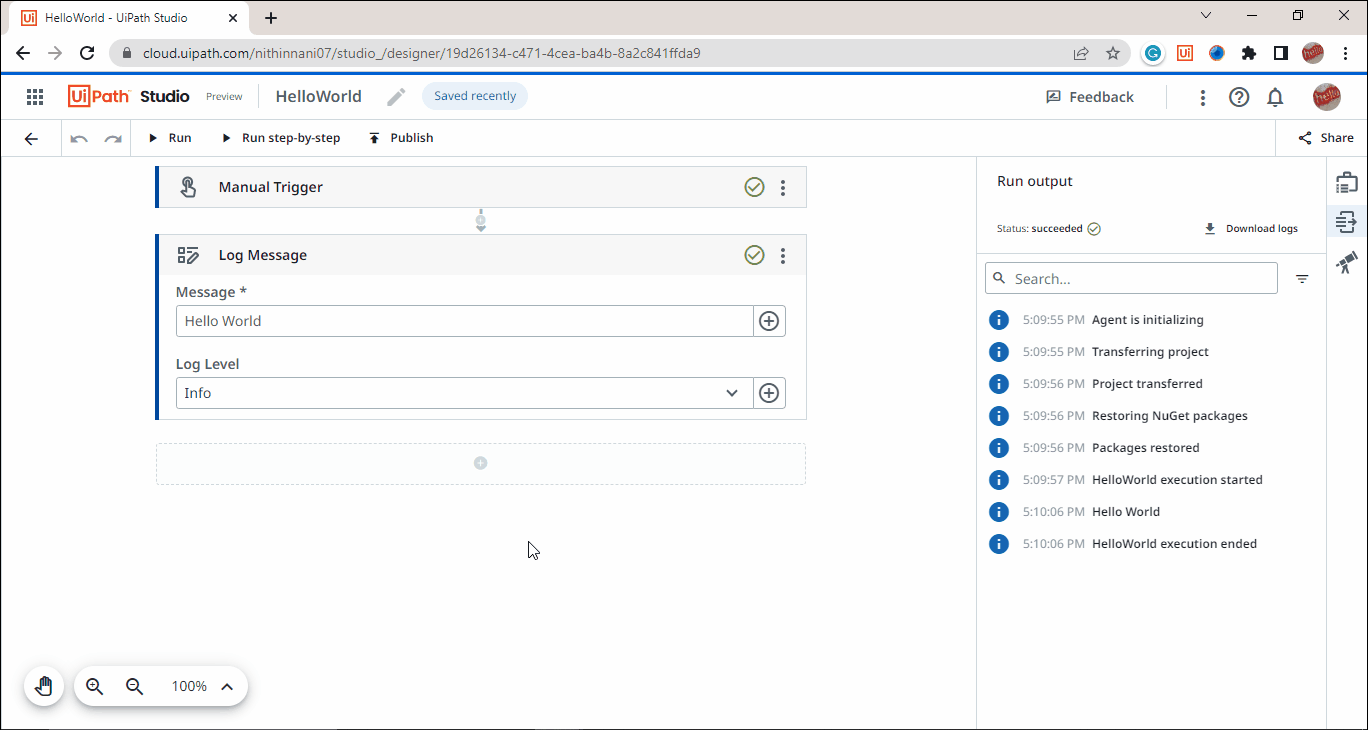
Task: Open the telescope explorer side panel icon
Action: coord(1347,262)
